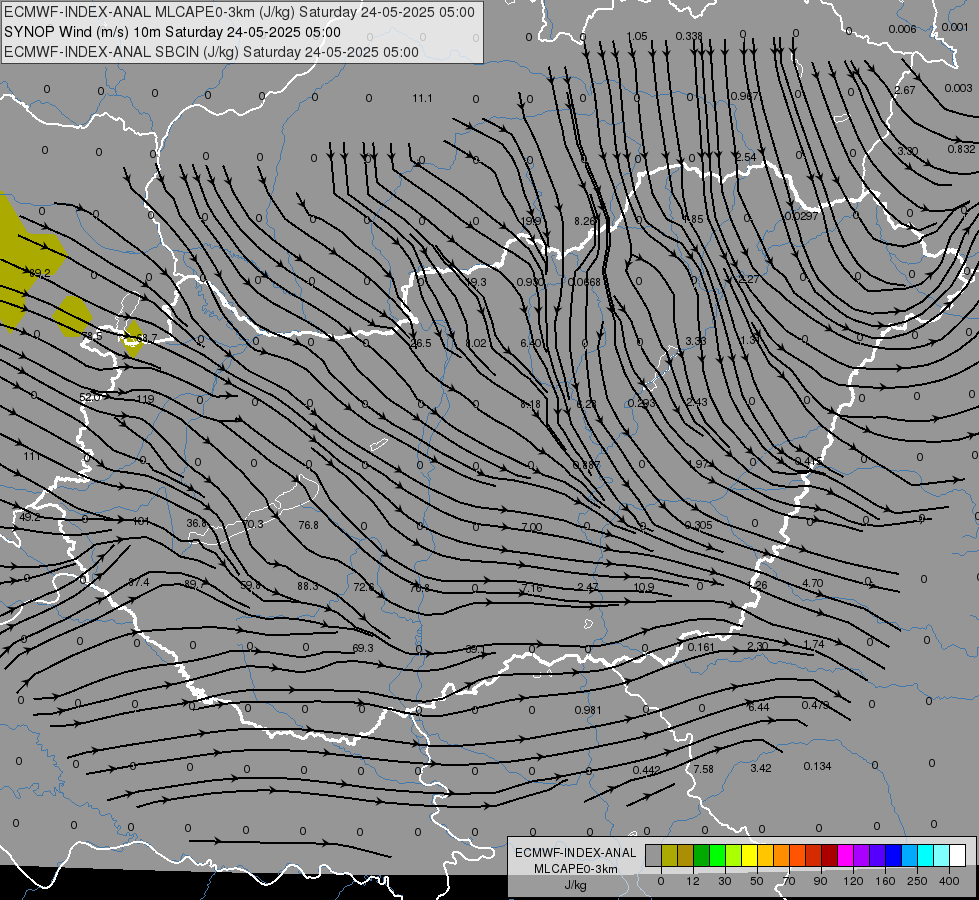Click the map value '72.6'
The height and width of the screenshot is (900, 979).
point(363,587)
